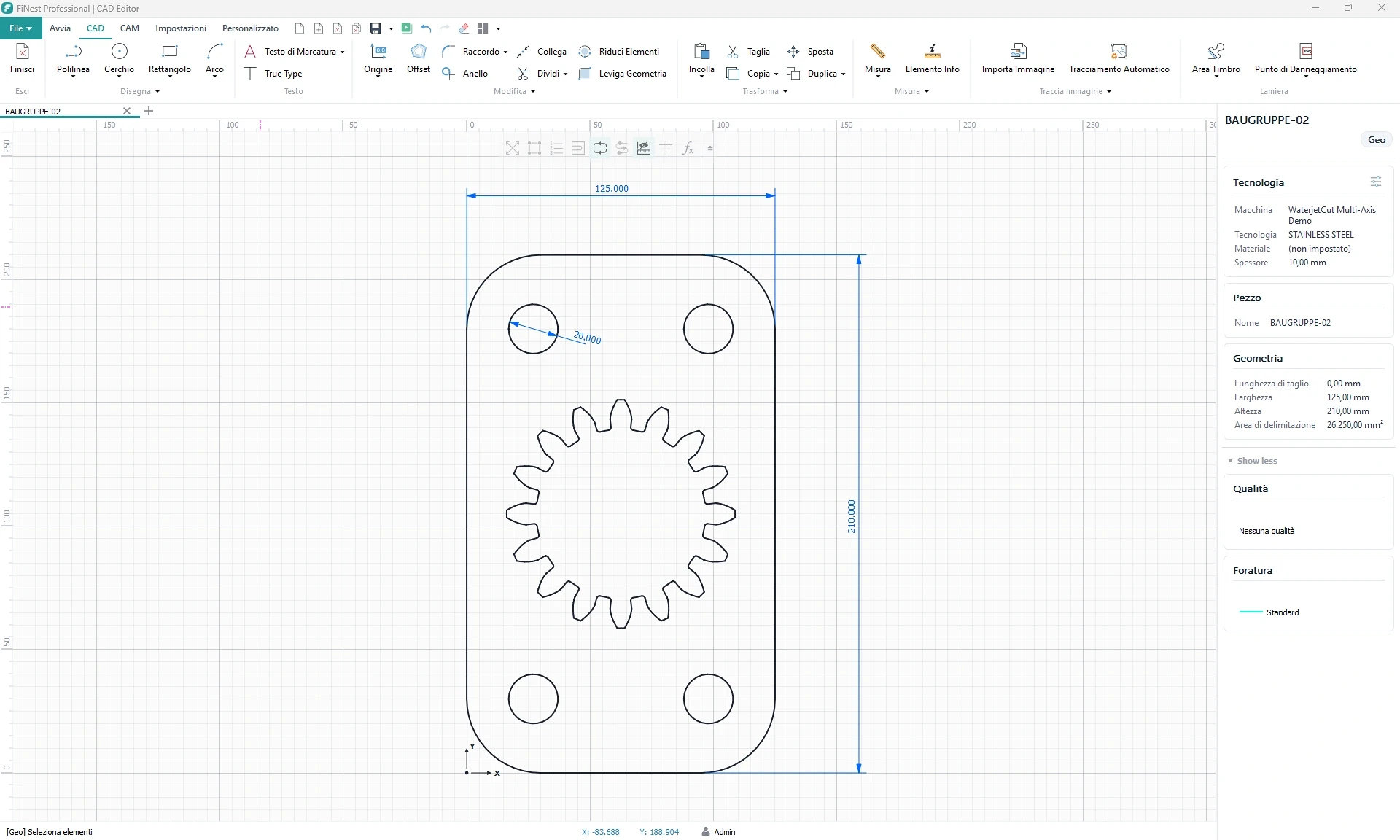
Task: Click the undo arrow icon
Action: click(x=426, y=28)
